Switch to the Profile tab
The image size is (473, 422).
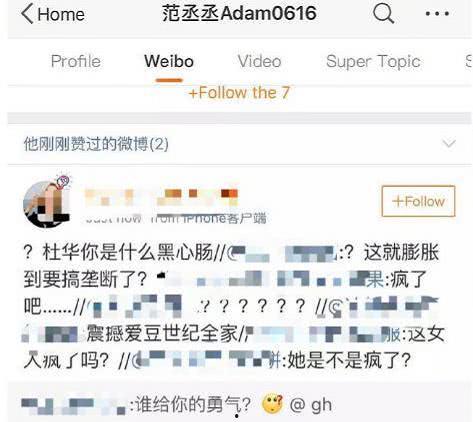click(x=76, y=61)
